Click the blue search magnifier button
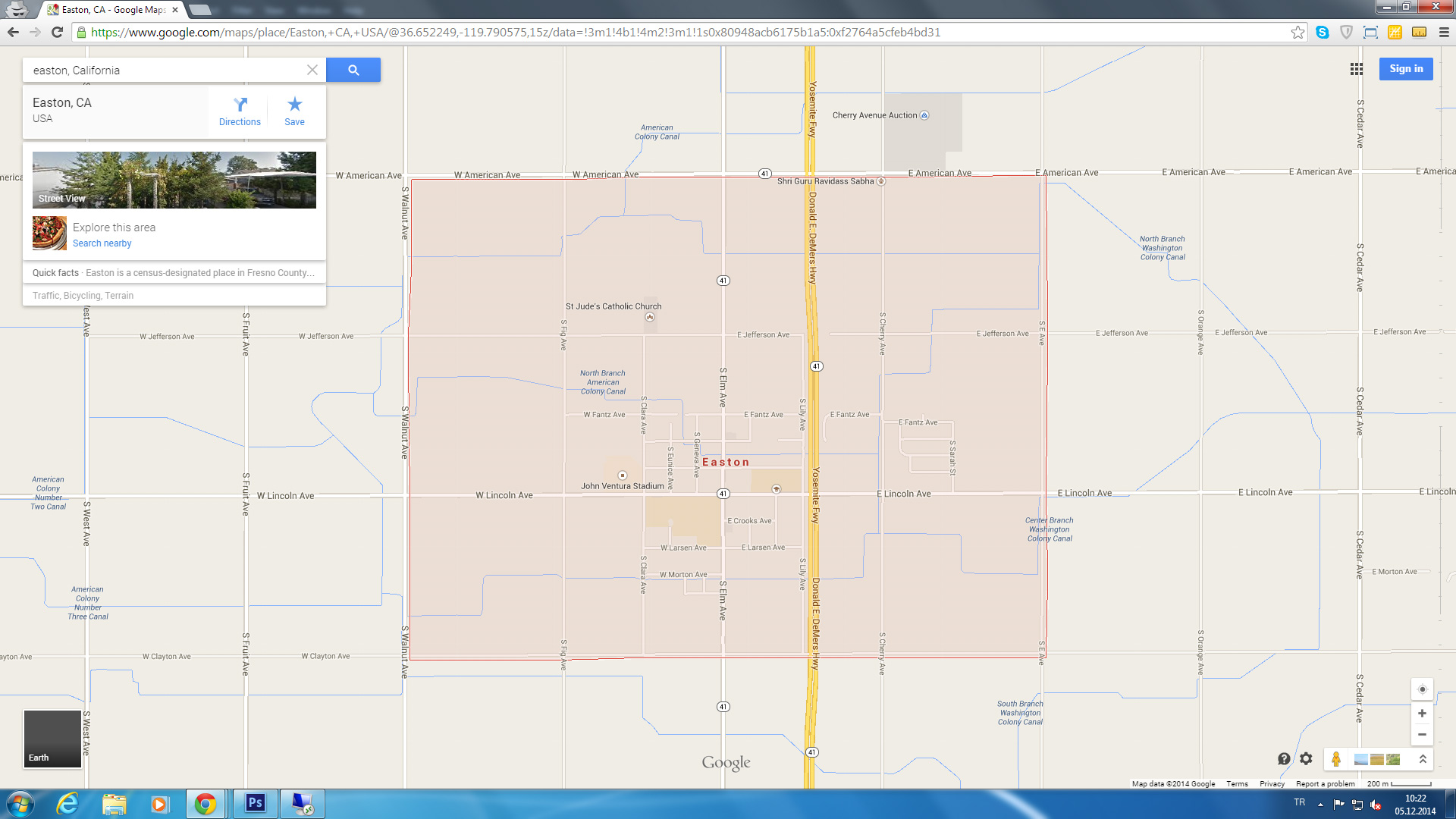Image resolution: width=1456 pixels, height=819 pixels. [x=353, y=70]
